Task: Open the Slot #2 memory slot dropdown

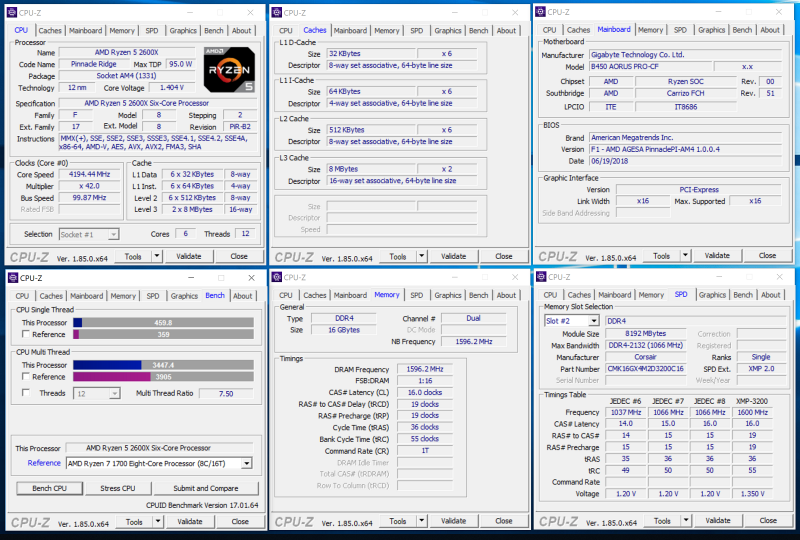Action: (594, 321)
